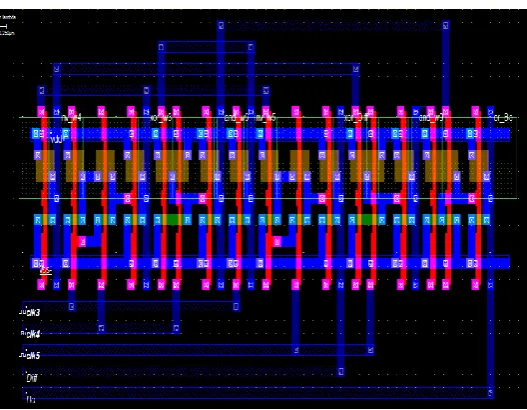Select the left via on the clock-3 bus
The height and width of the screenshot is (410, 527).
(x=71, y=306)
